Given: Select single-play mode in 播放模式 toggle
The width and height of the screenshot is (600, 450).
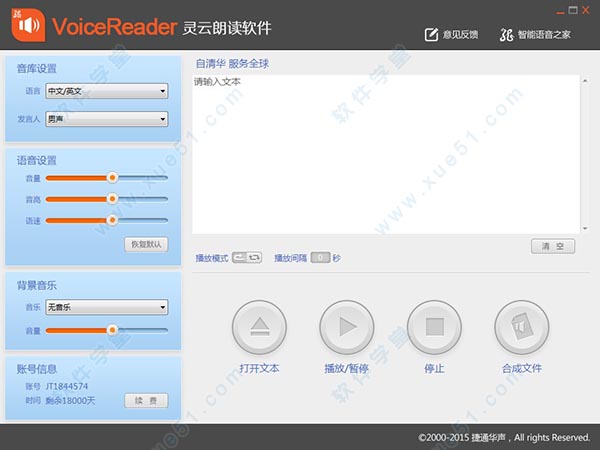Looking at the screenshot, I should (x=240, y=258).
